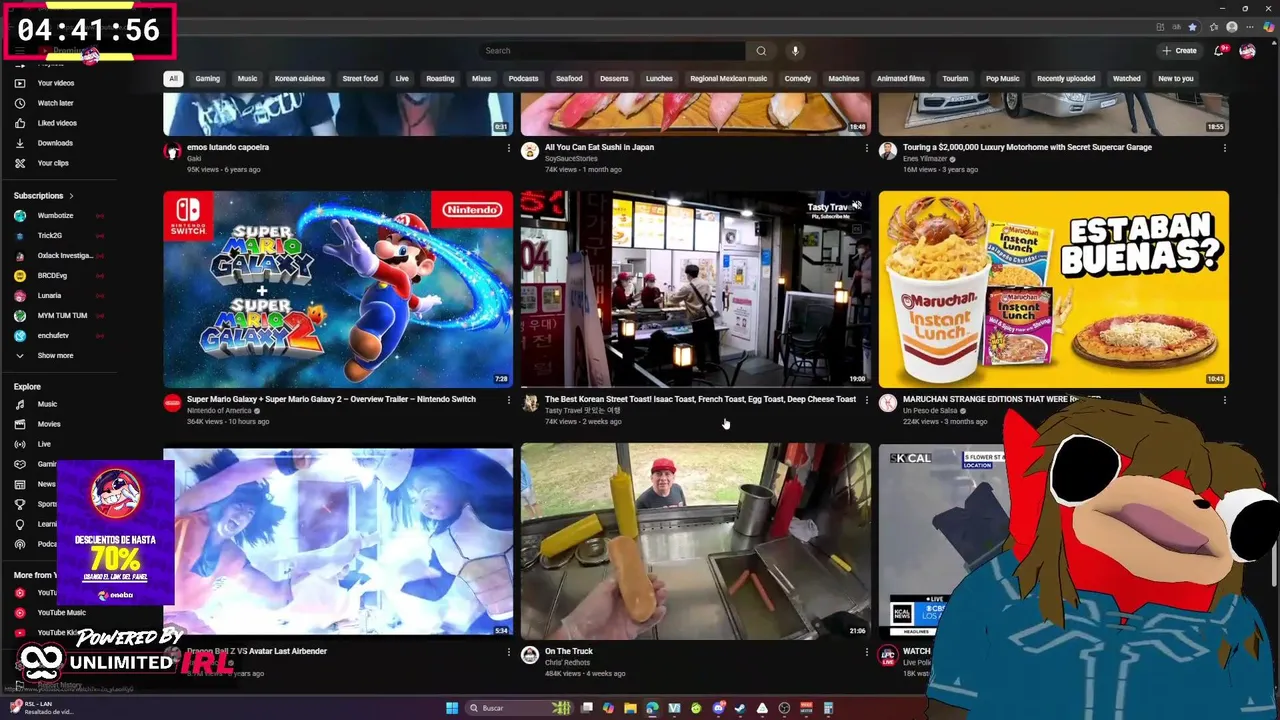
Task: Open MYM TUM TUM subscription channel
Action: 62,316
